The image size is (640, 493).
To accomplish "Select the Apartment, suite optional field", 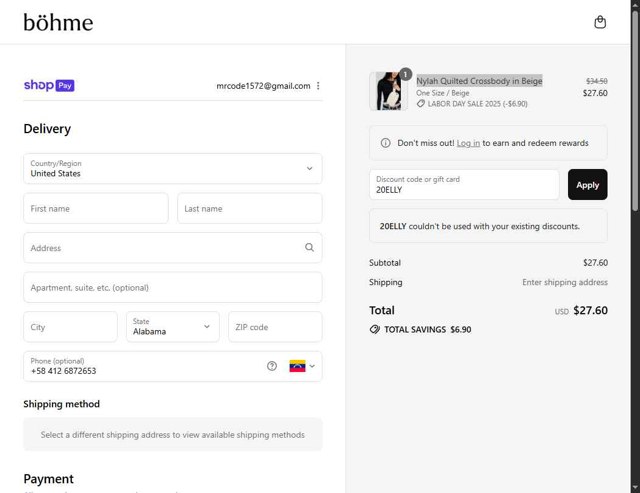I will click(x=173, y=287).
